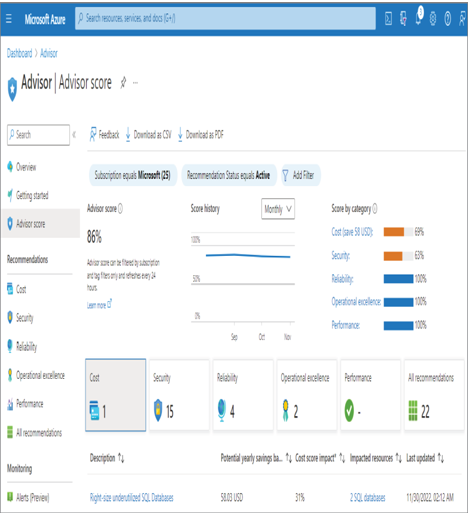The height and width of the screenshot is (513, 468).
Task: Open the Performance category score link
Action: pos(346,325)
